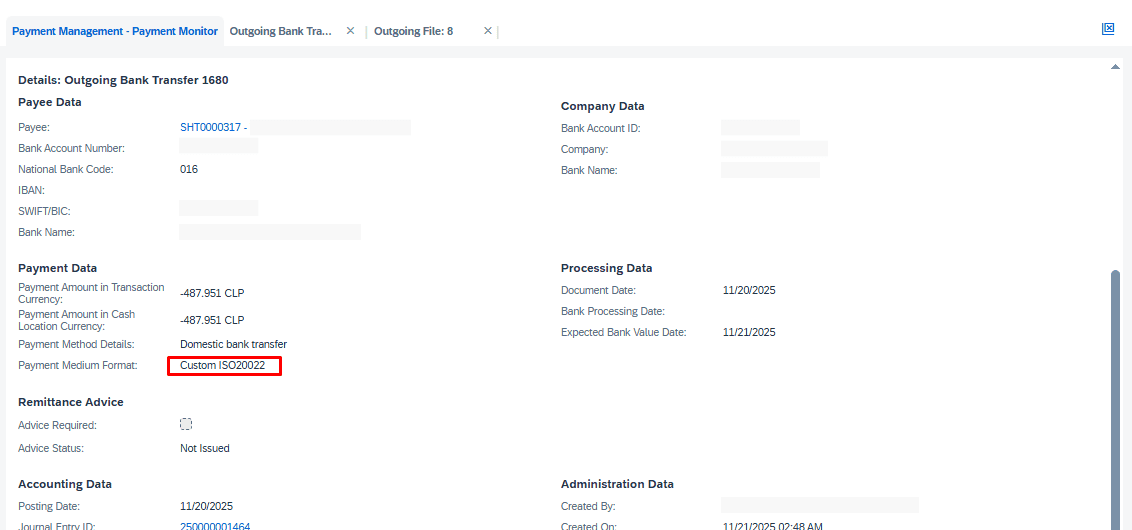Open payee link SHT0000317
The height and width of the screenshot is (530, 1132).
coord(210,127)
